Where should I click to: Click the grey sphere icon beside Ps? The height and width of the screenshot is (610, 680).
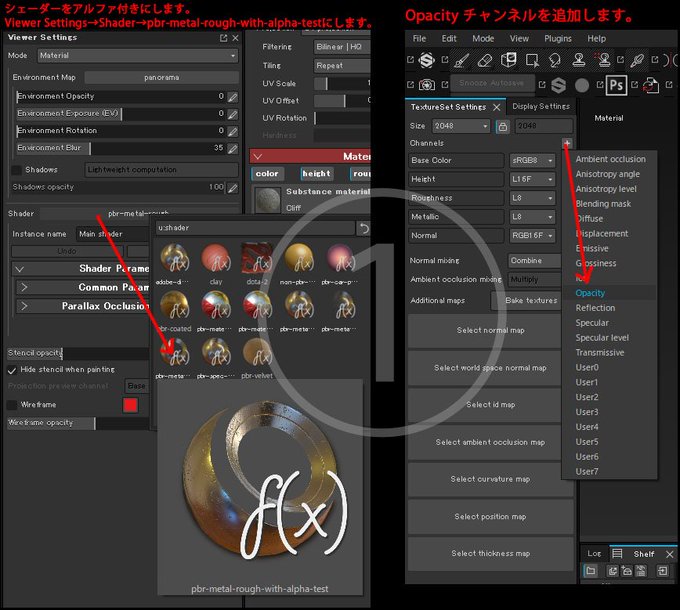pyautogui.click(x=582, y=85)
